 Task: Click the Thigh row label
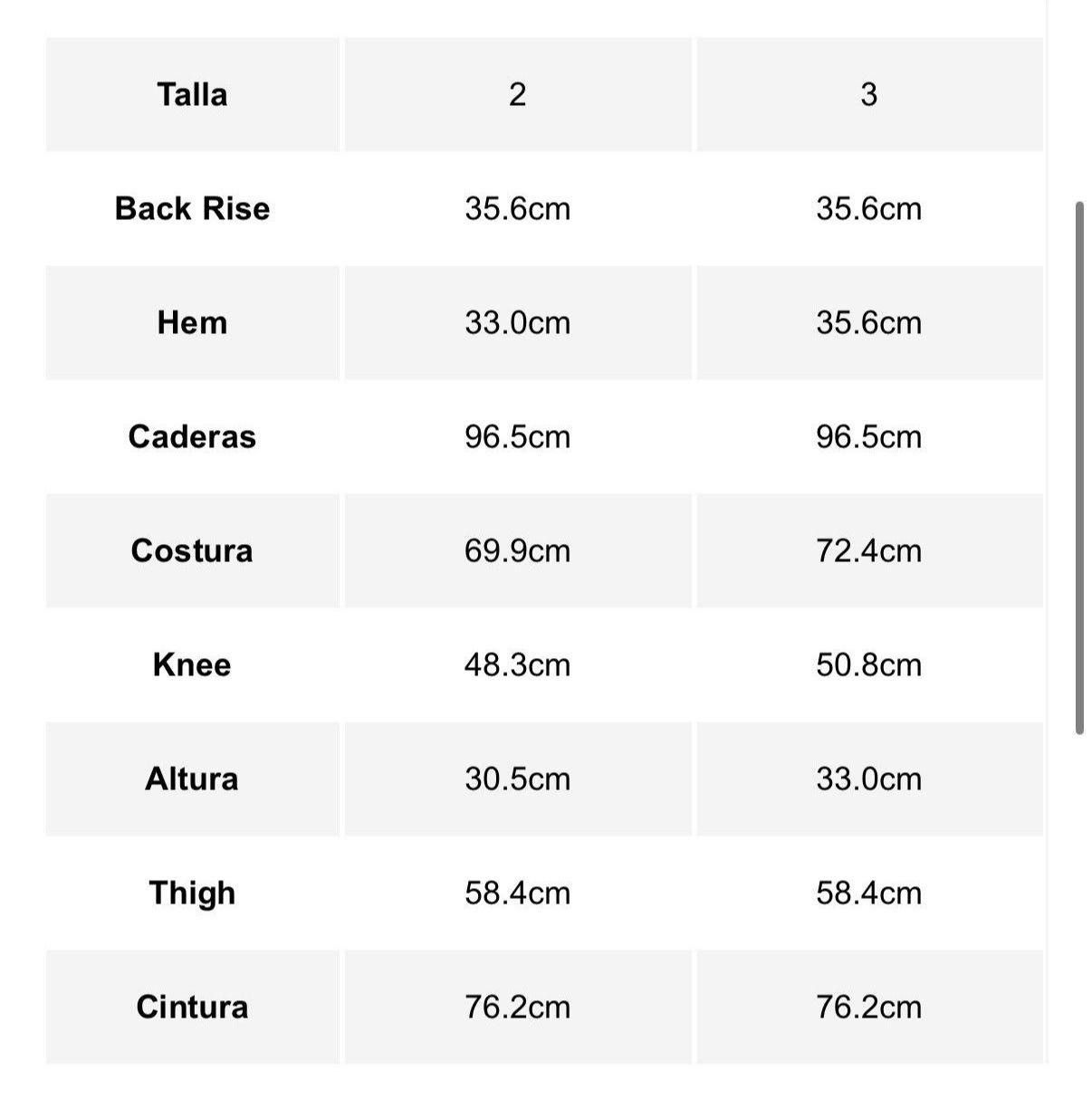pyautogui.click(x=192, y=893)
